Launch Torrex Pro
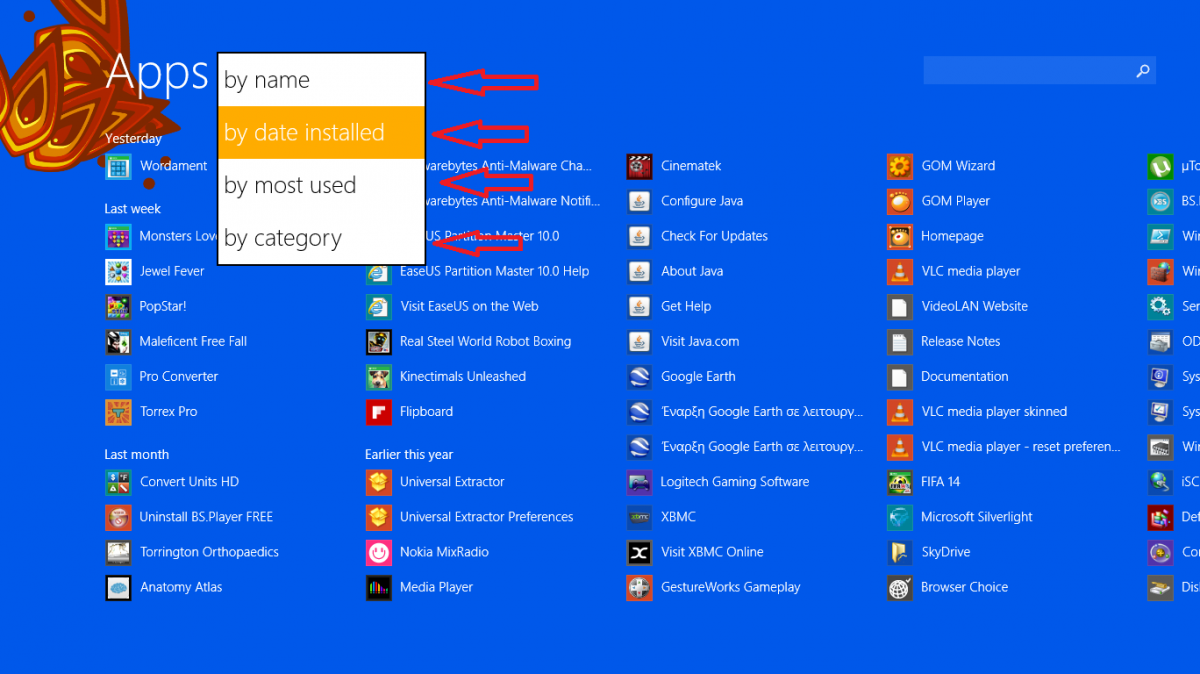 (x=152, y=411)
